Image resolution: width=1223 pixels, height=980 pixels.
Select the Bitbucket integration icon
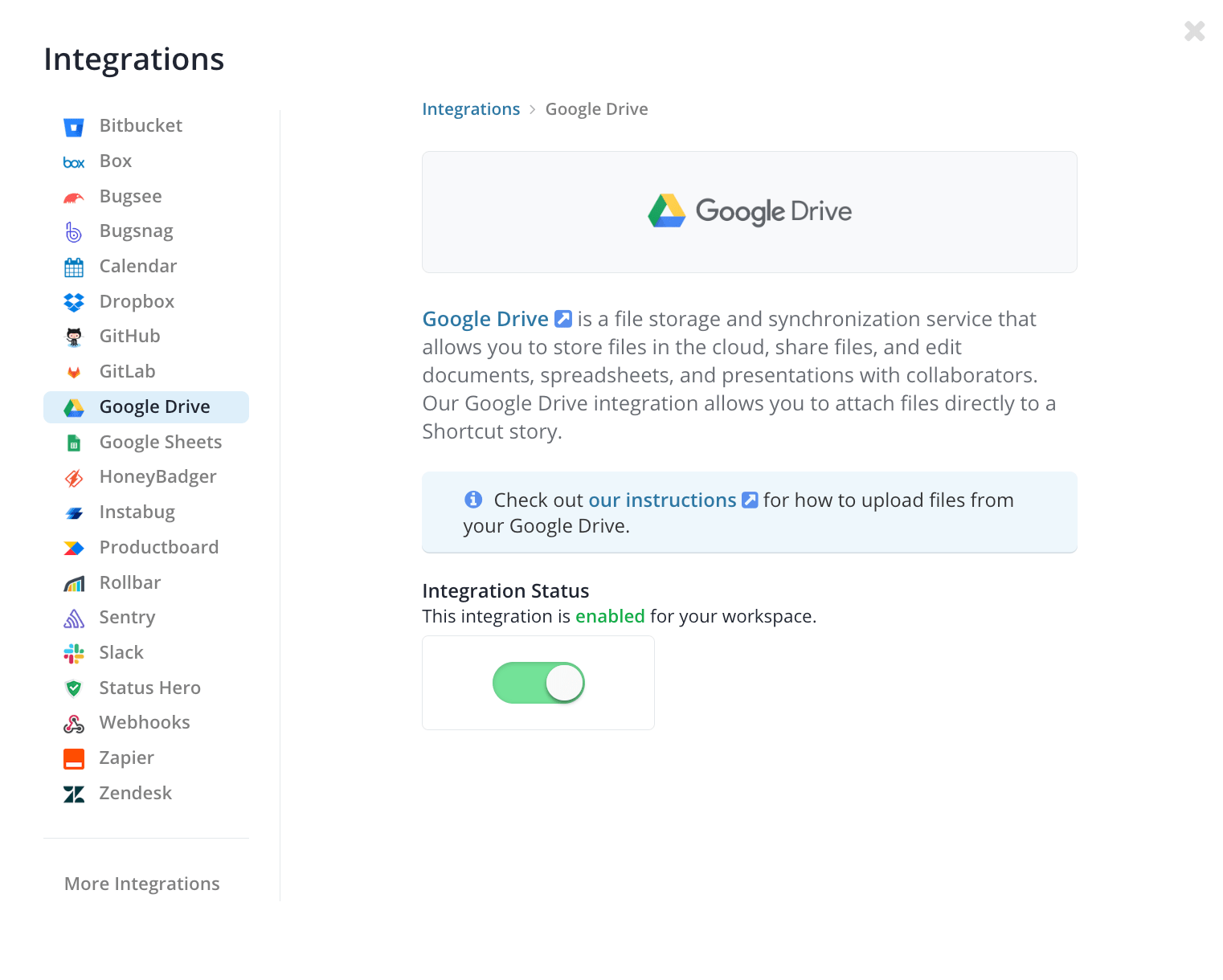pos(73,126)
